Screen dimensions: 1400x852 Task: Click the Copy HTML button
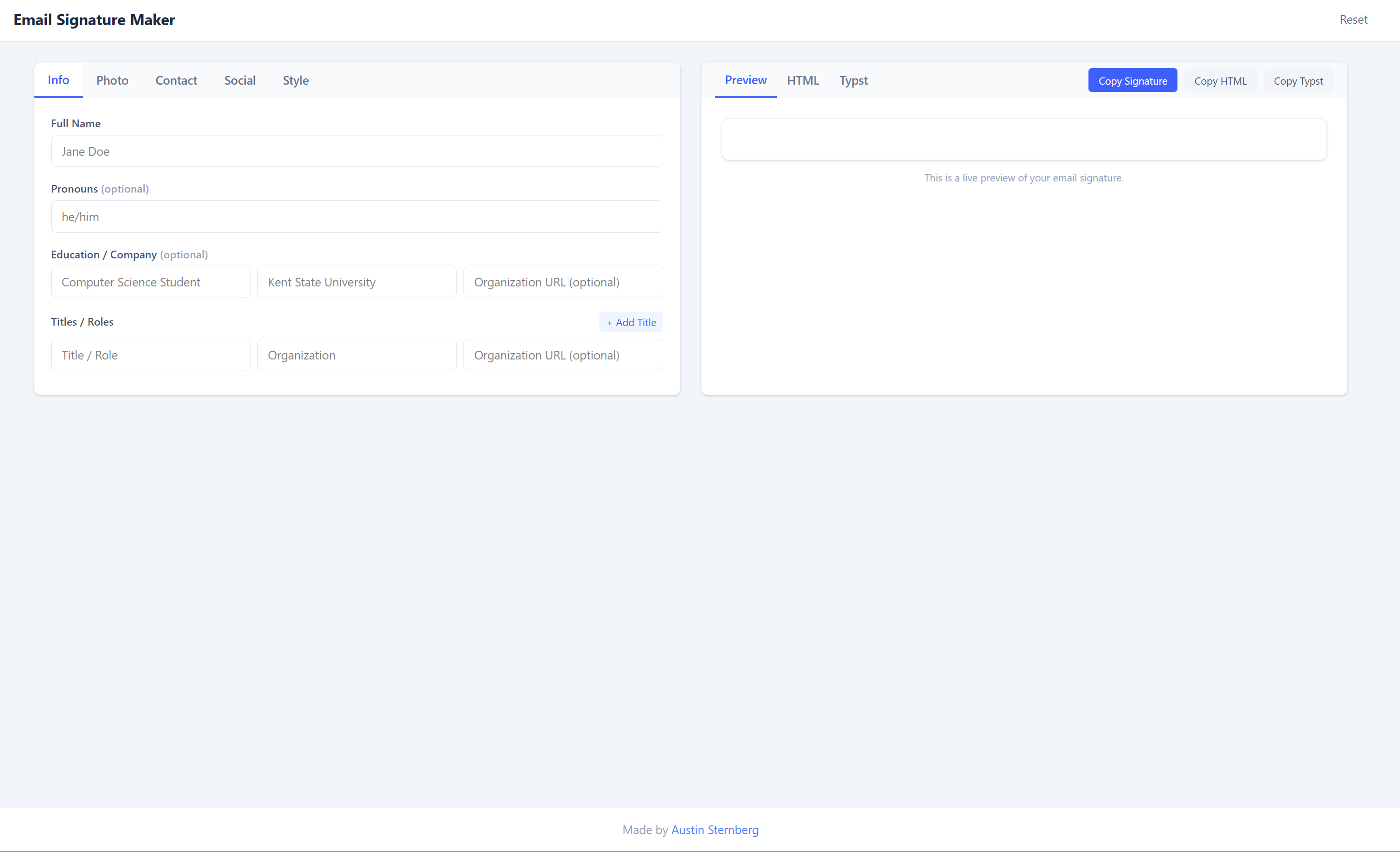(1221, 80)
